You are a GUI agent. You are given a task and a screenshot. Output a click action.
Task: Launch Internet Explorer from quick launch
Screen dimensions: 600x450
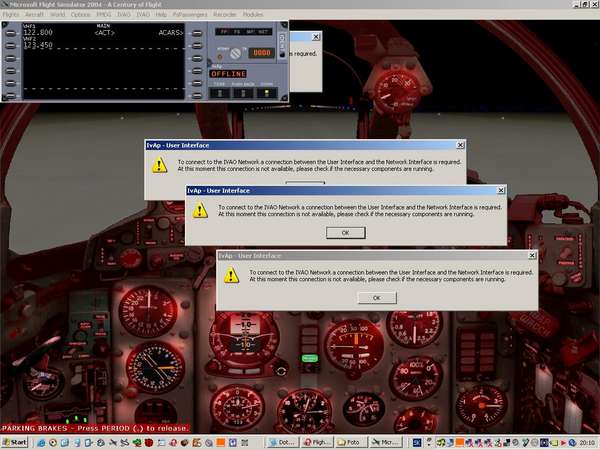(x=41, y=443)
